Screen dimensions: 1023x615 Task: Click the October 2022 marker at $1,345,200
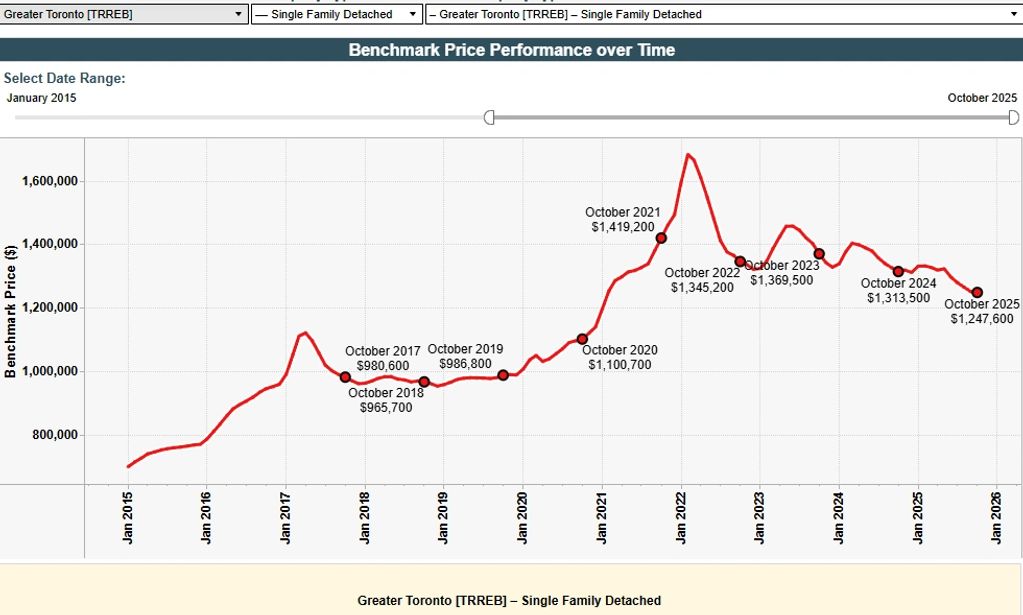(x=738, y=260)
